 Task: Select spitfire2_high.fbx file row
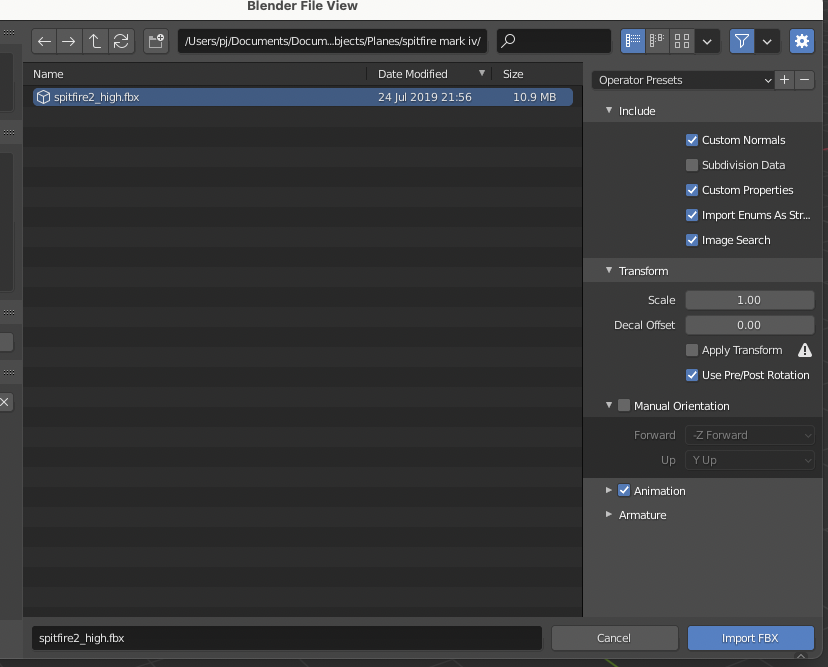[x=303, y=97]
